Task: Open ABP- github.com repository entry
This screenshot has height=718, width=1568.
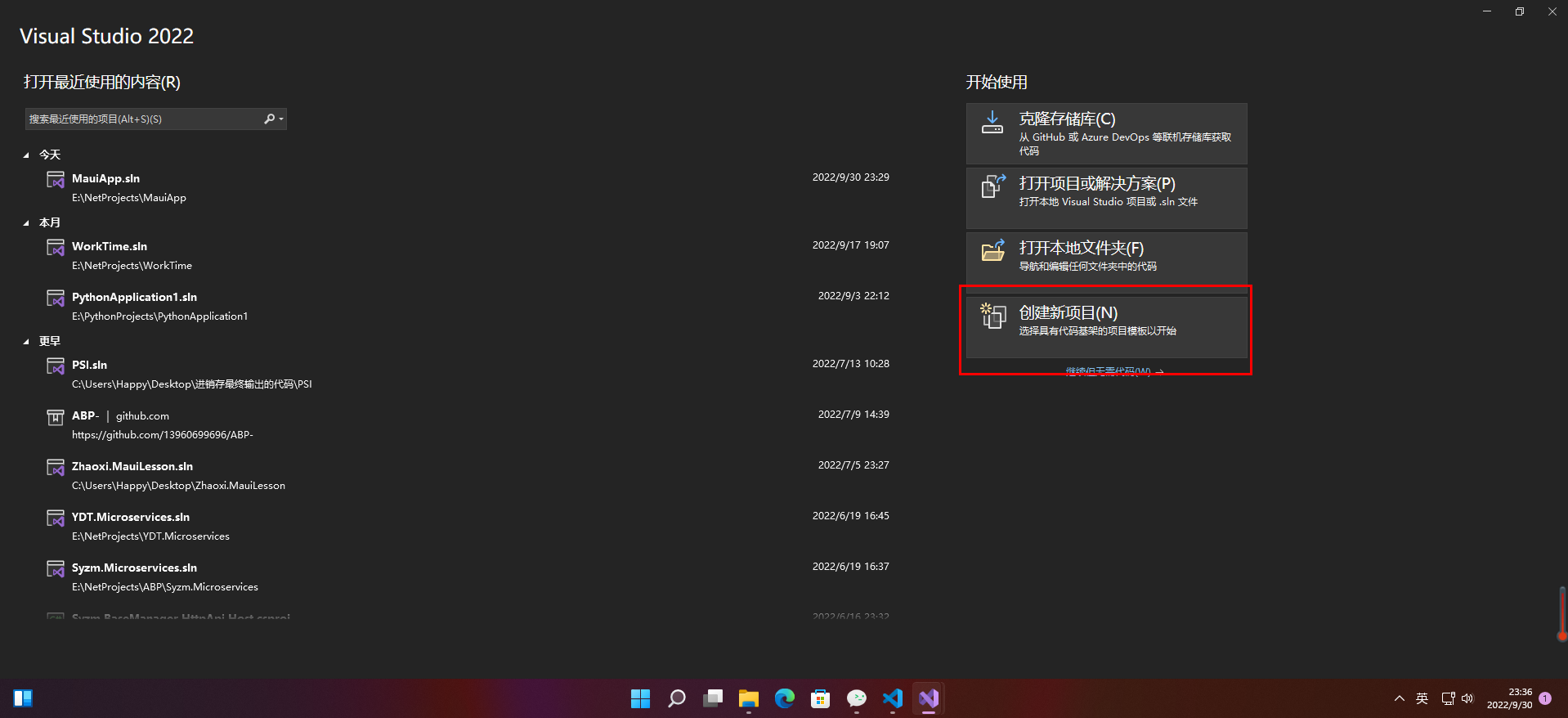Action: tap(468, 424)
